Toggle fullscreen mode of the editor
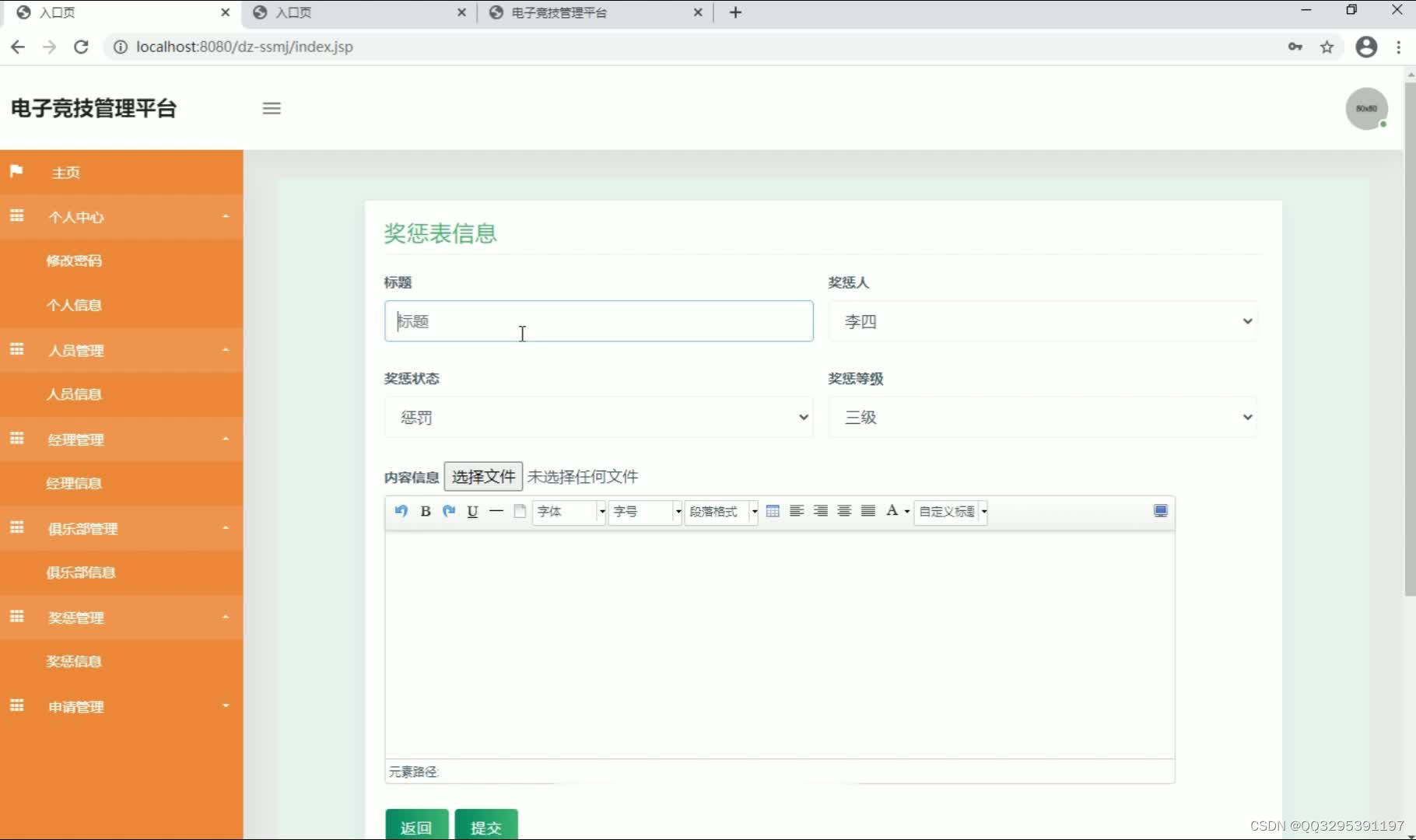The width and height of the screenshot is (1416, 840). pyautogui.click(x=1160, y=511)
